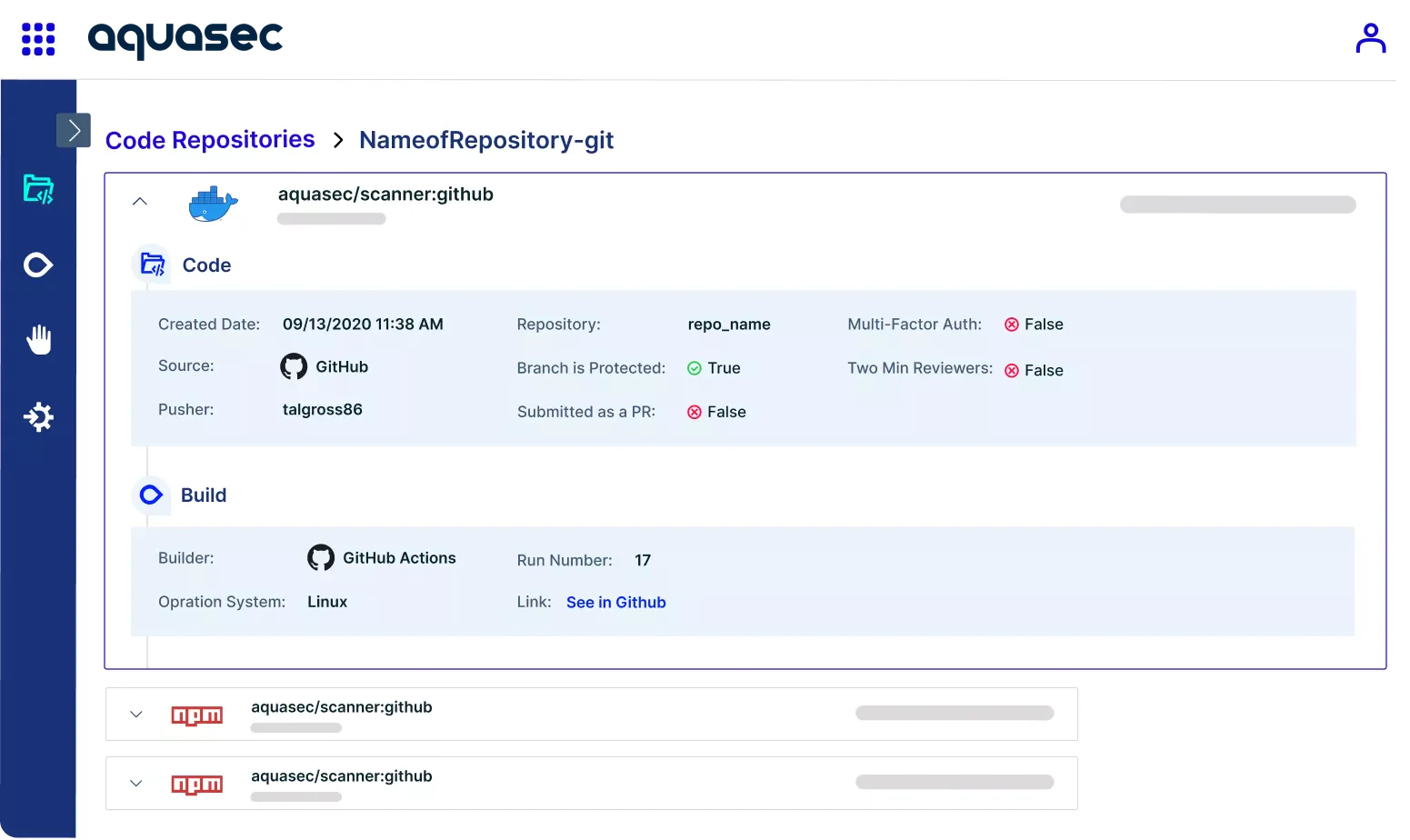The height and width of the screenshot is (840, 1410).
Task: Select the created date 09/13/2020 11:38 AM
Action: pos(363,325)
